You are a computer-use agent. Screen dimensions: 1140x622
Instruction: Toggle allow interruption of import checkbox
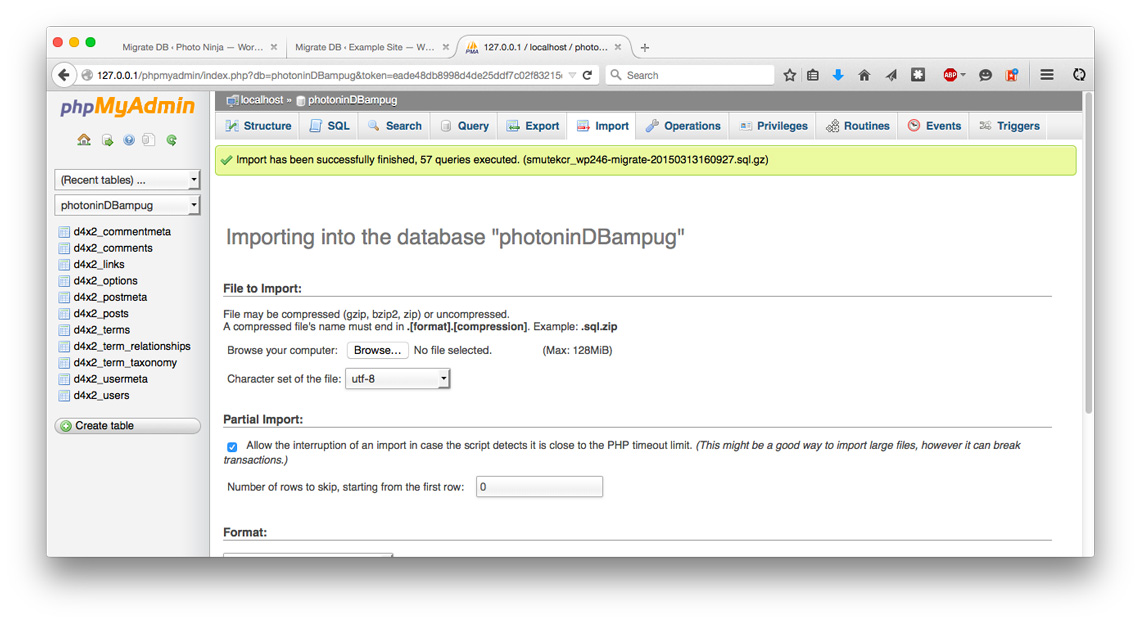(232, 447)
